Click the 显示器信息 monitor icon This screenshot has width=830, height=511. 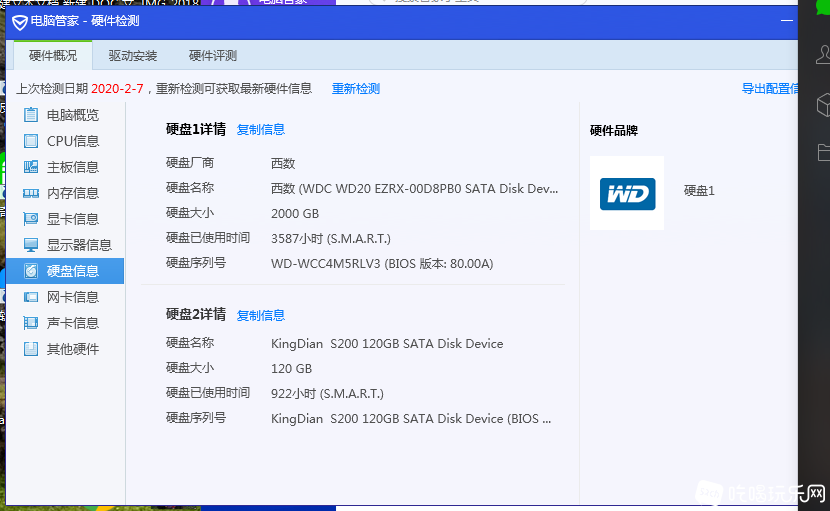tap(31, 245)
